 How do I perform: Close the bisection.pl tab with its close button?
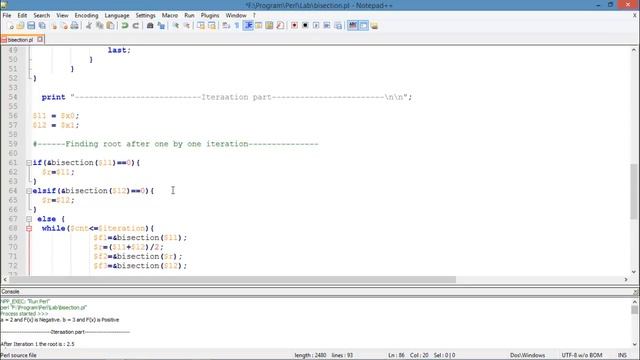40,40
